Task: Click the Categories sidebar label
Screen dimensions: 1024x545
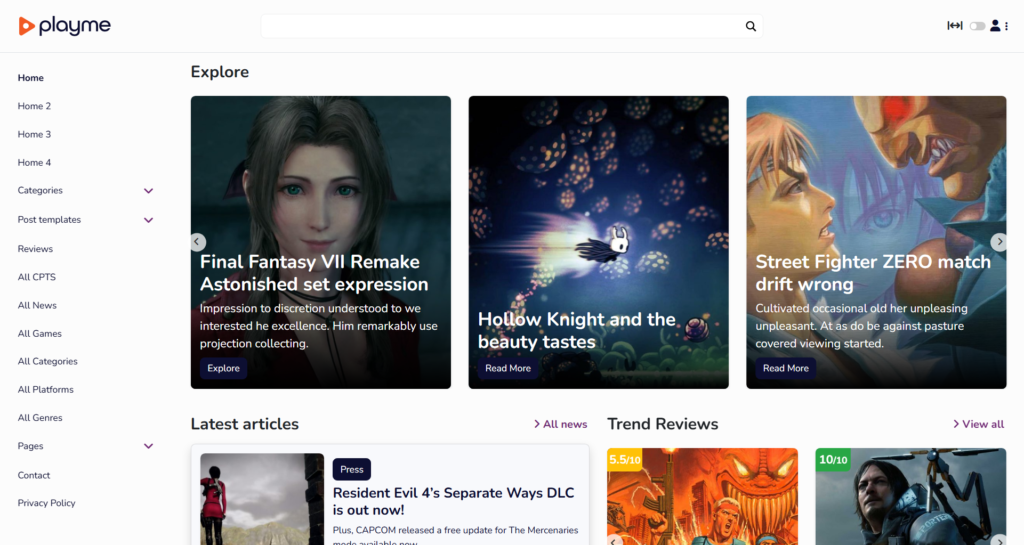Action: (x=40, y=191)
